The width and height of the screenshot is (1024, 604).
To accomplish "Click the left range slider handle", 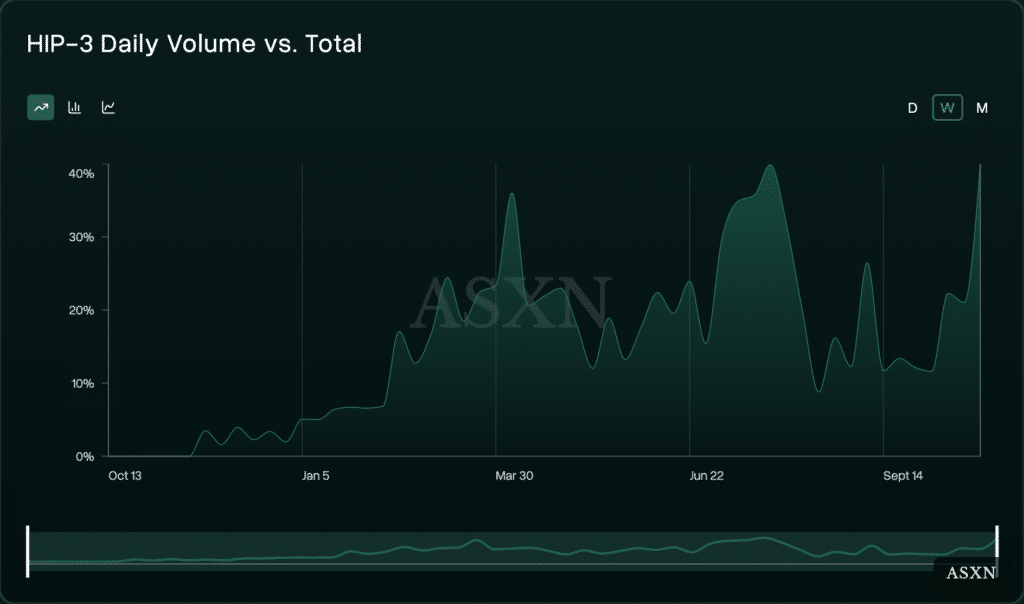I will point(27,552).
